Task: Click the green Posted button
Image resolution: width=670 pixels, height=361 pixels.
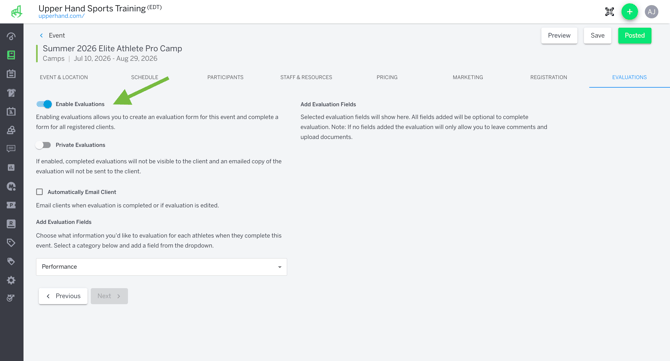Action: pos(635,35)
